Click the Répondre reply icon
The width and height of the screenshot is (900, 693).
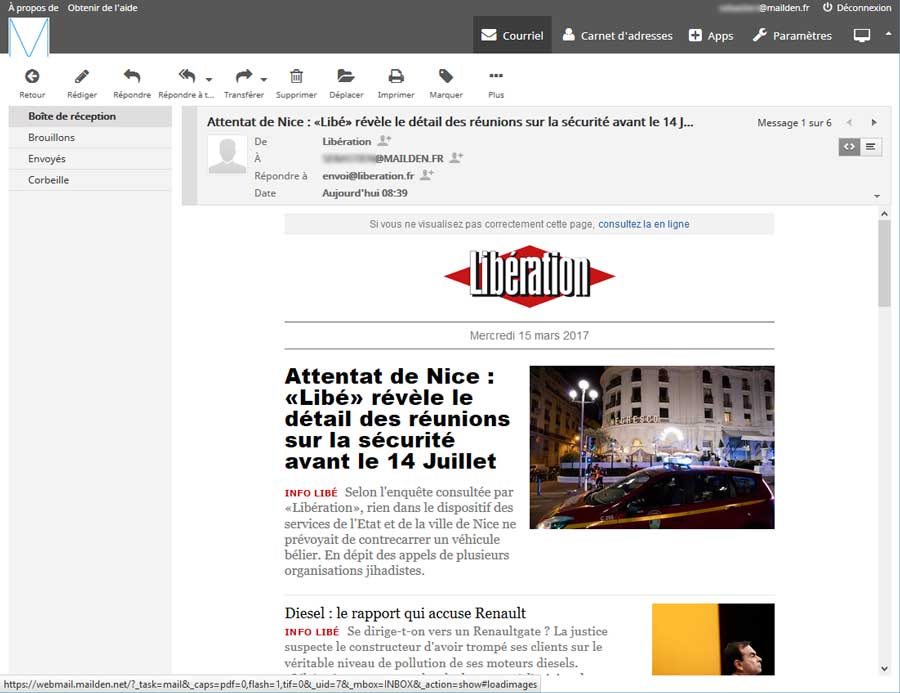(x=132, y=76)
